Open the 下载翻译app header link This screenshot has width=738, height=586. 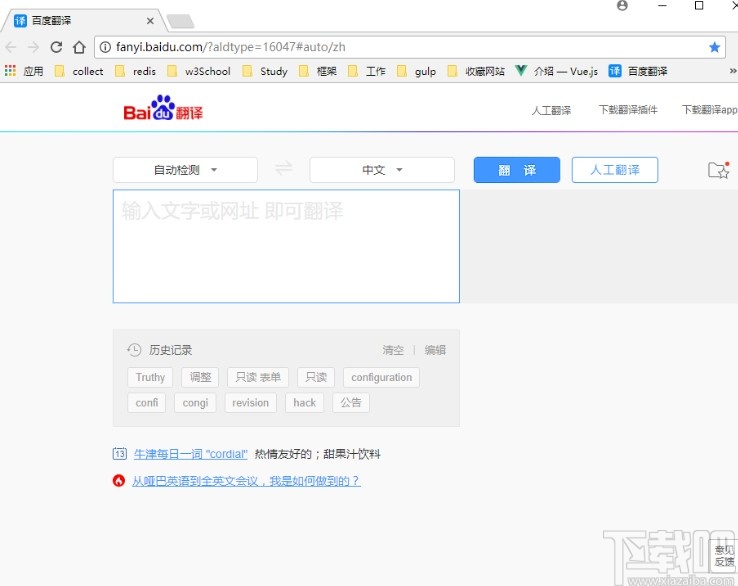pyautogui.click(x=710, y=110)
